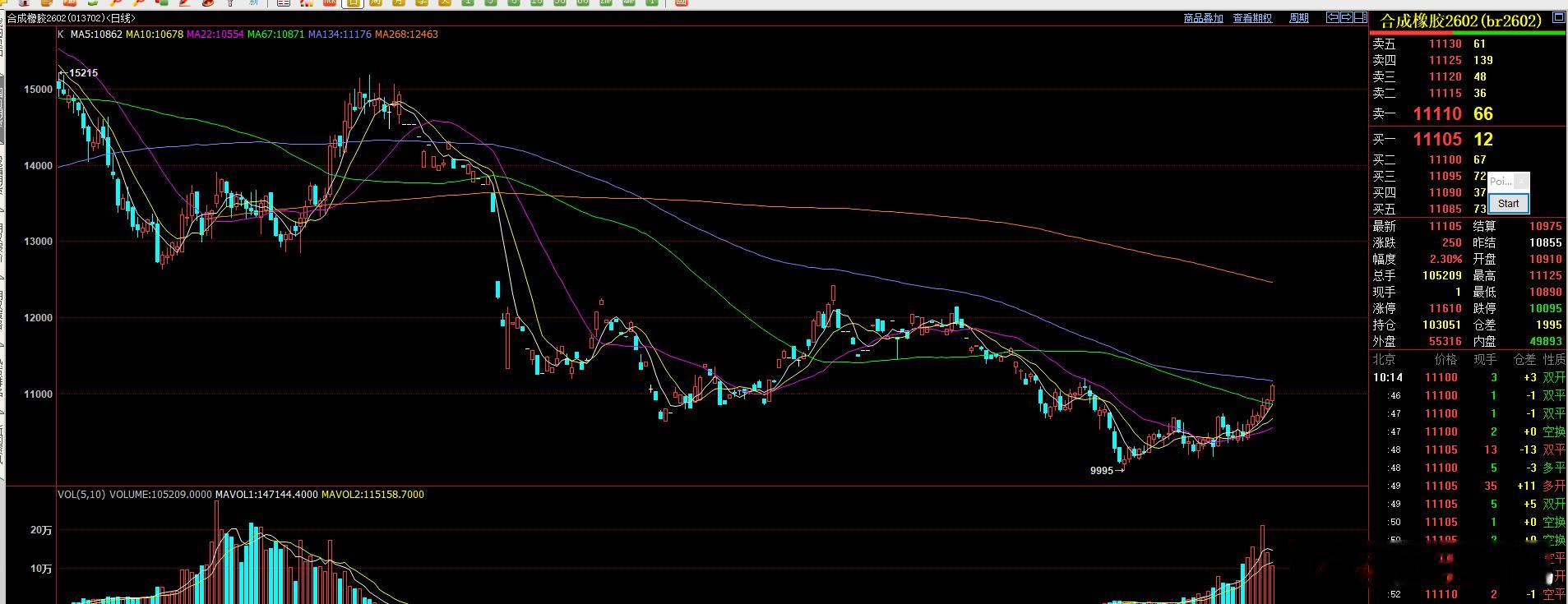1568x604 pixels.
Task: Click the 内盘 value 49893
Action: click(x=1546, y=342)
